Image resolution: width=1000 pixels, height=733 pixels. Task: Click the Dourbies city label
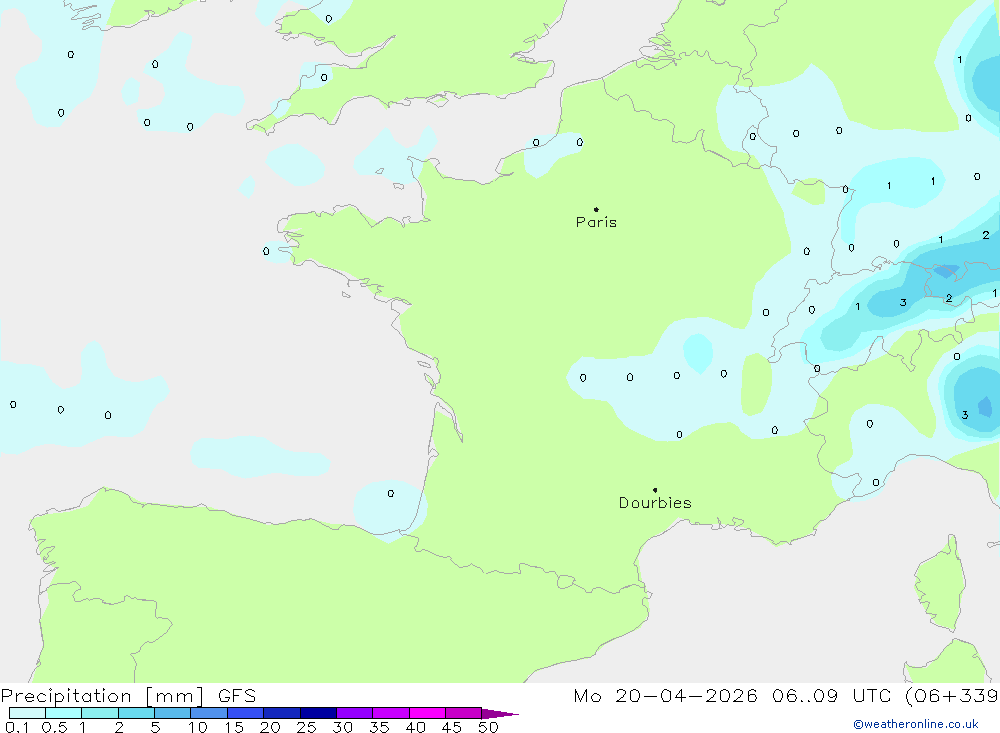[x=655, y=503]
